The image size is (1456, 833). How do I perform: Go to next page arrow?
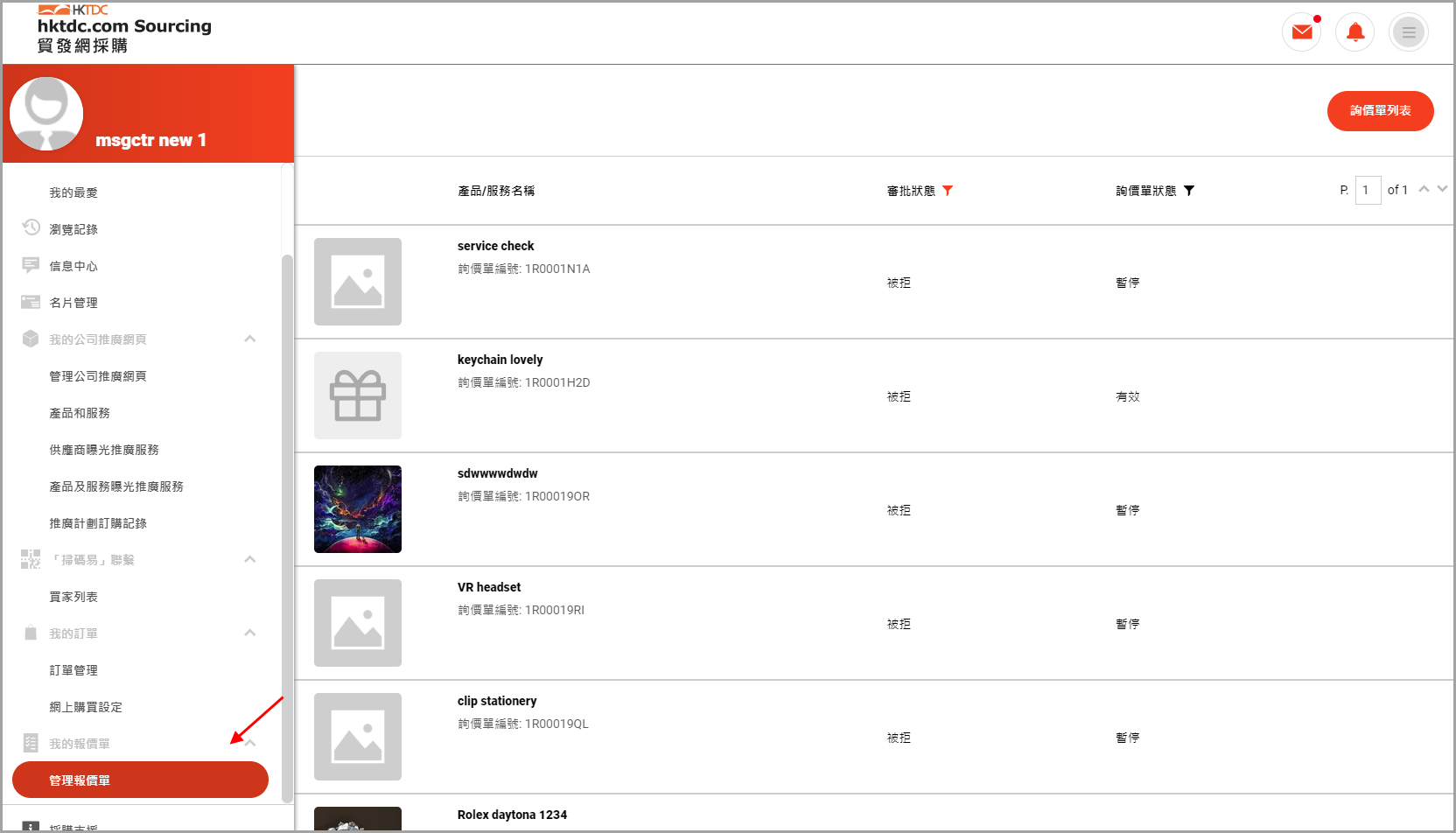coord(1442,189)
